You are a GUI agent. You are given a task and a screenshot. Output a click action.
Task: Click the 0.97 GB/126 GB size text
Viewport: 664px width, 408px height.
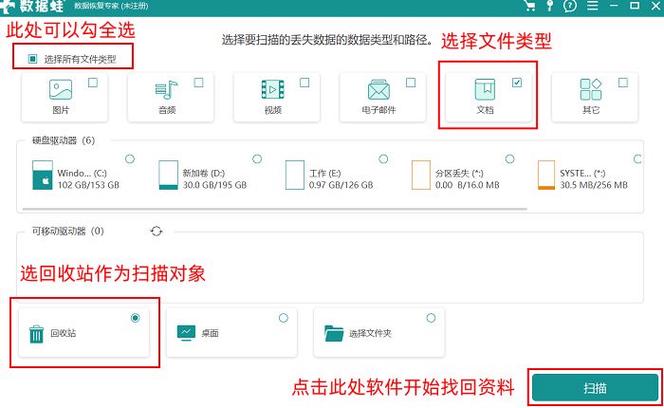pyautogui.click(x=341, y=185)
